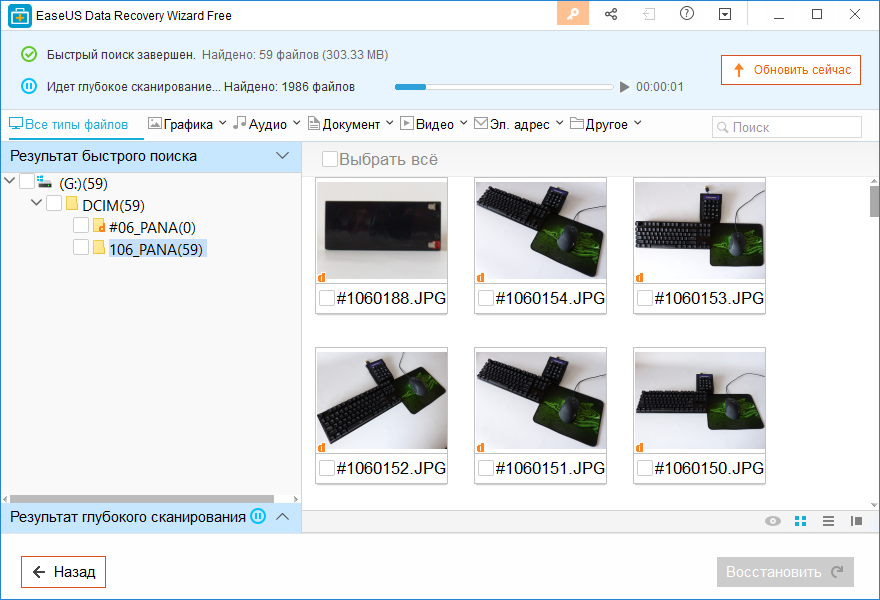Viewport: 880px width, 600px height.
Task: Click the monitor icon of All file types
Action: 16,123
